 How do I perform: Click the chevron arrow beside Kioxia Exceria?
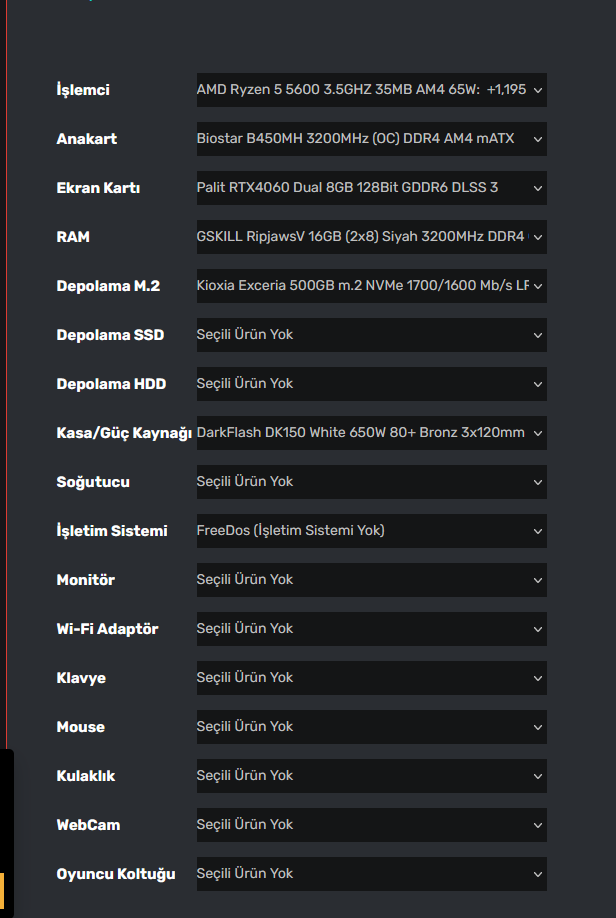pos(538,286)
